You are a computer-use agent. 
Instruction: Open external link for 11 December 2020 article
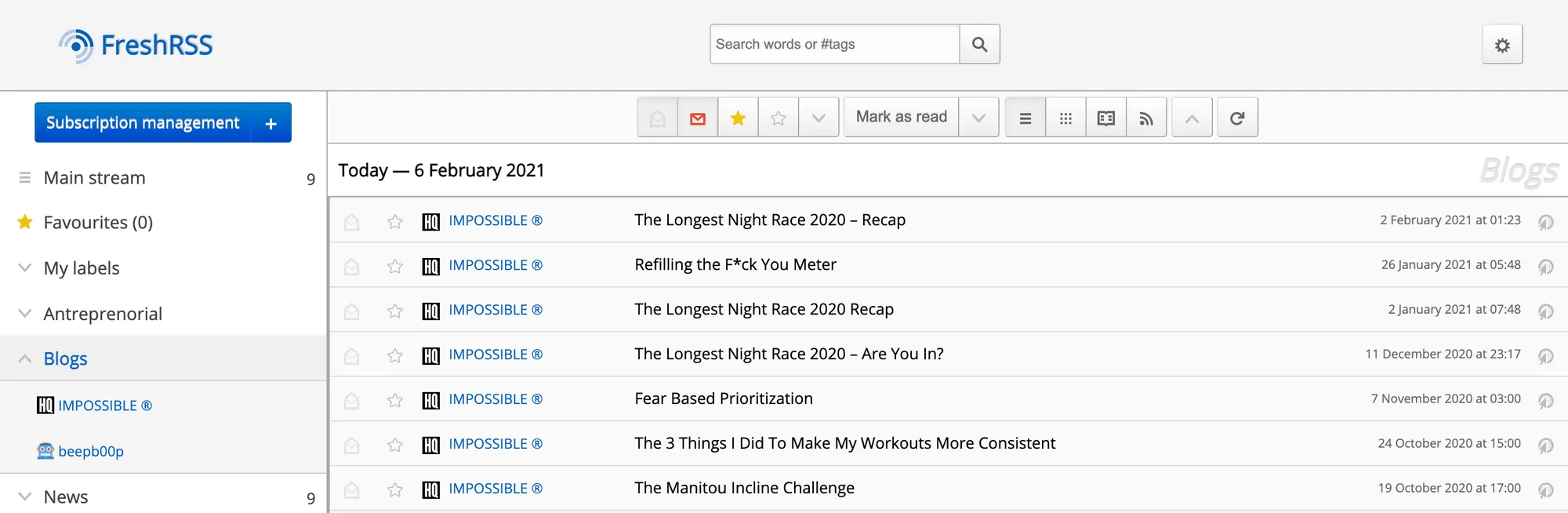[x=1545, y=356]
